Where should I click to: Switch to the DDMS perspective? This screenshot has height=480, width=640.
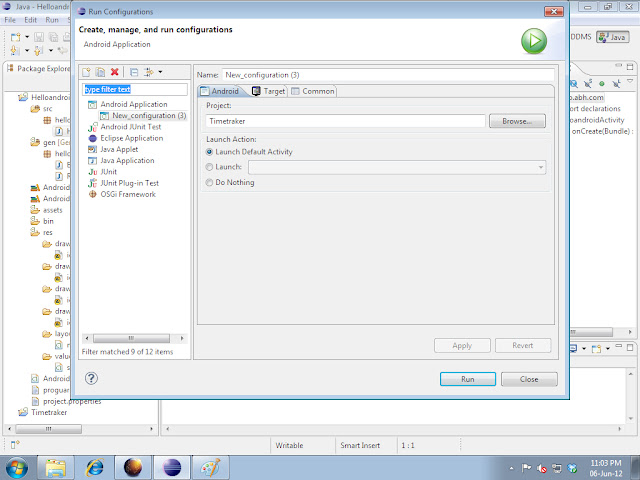[580, 37]
